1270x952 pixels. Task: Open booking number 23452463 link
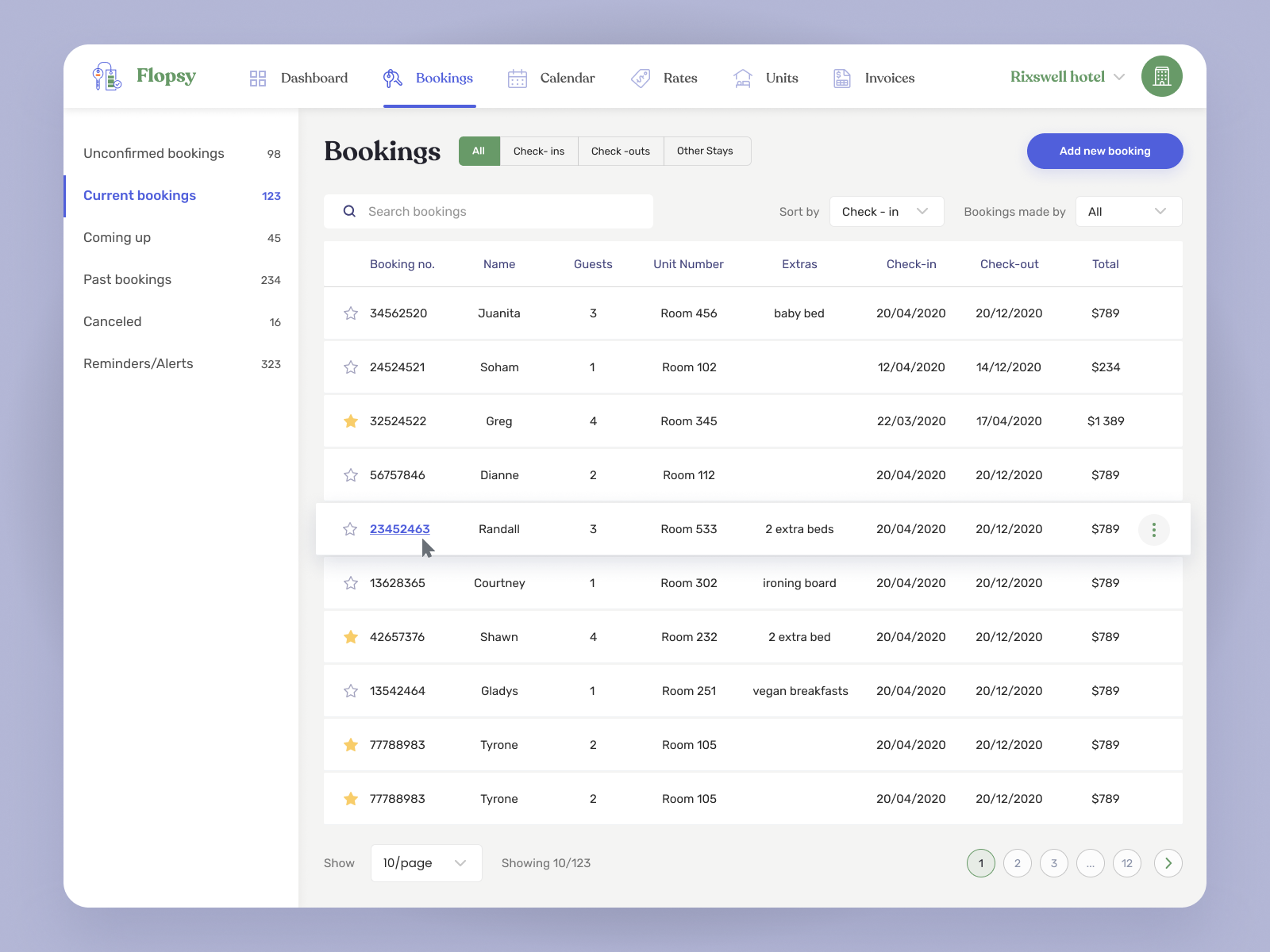399,529
